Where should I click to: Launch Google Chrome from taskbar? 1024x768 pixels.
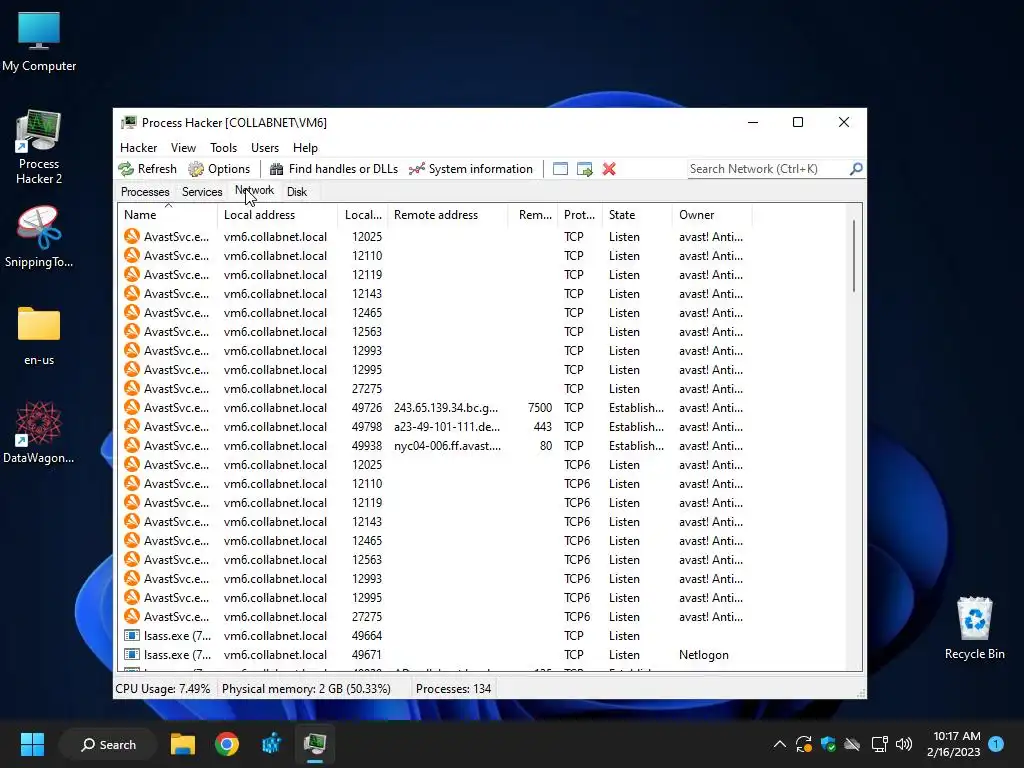click(x=227, y=744)
